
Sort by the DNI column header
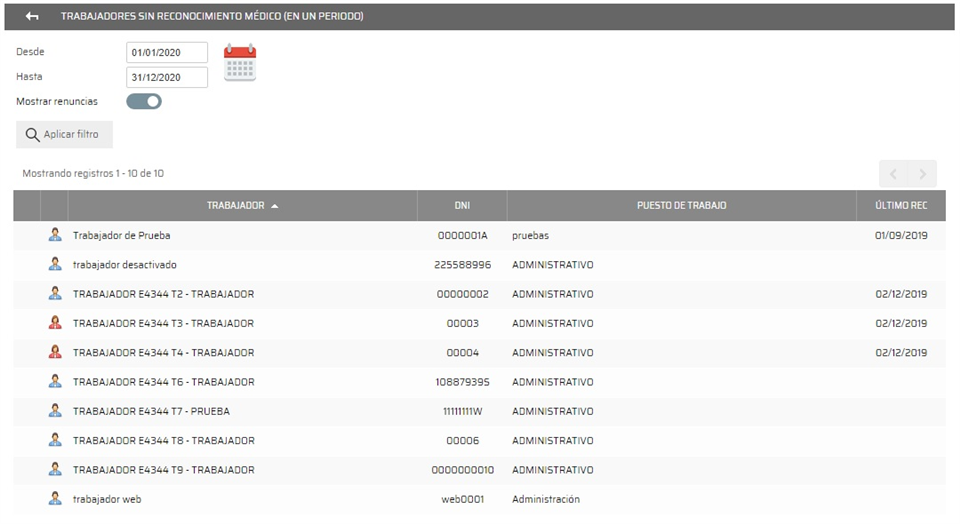point(462,206)
